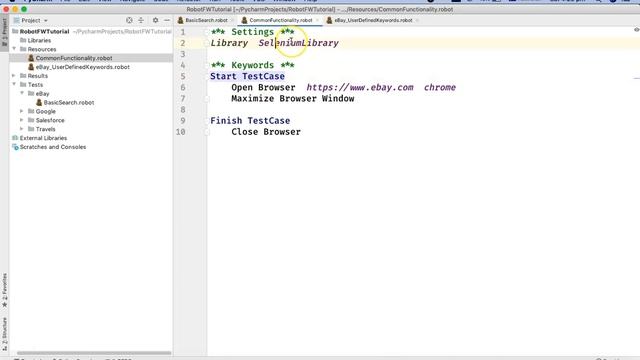Click 'Open Browser' on line 6

(263, 87)
